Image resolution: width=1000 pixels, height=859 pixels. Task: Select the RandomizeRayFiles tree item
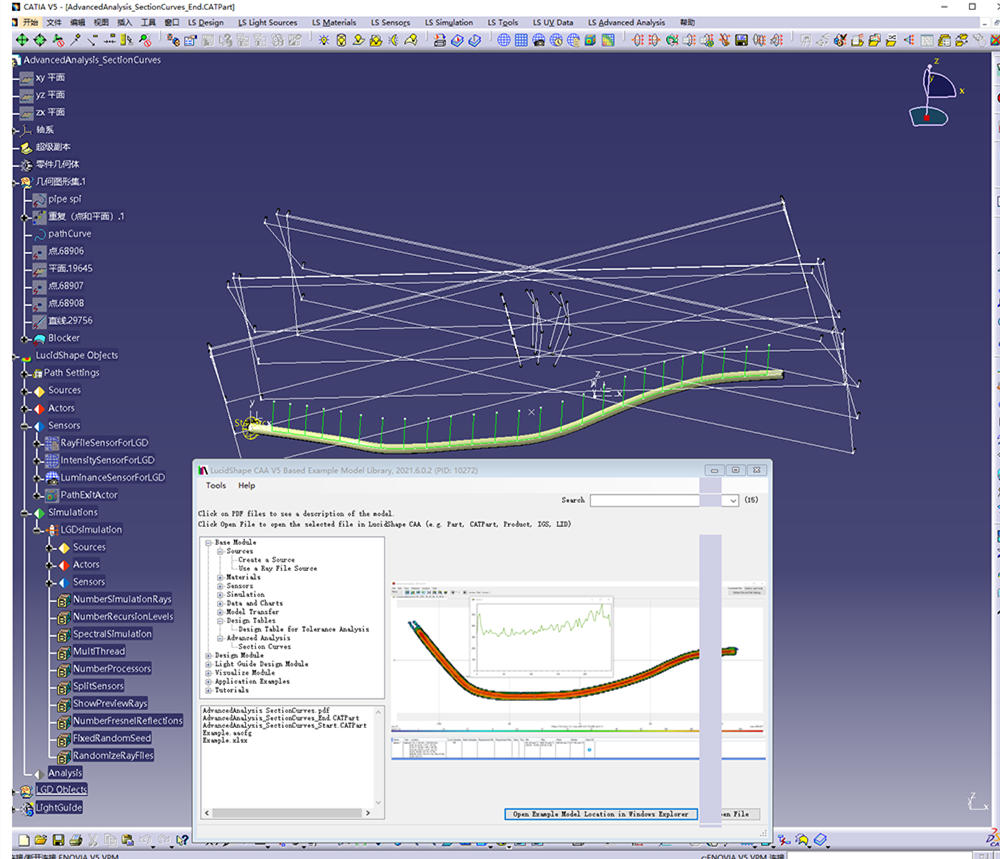113,756
